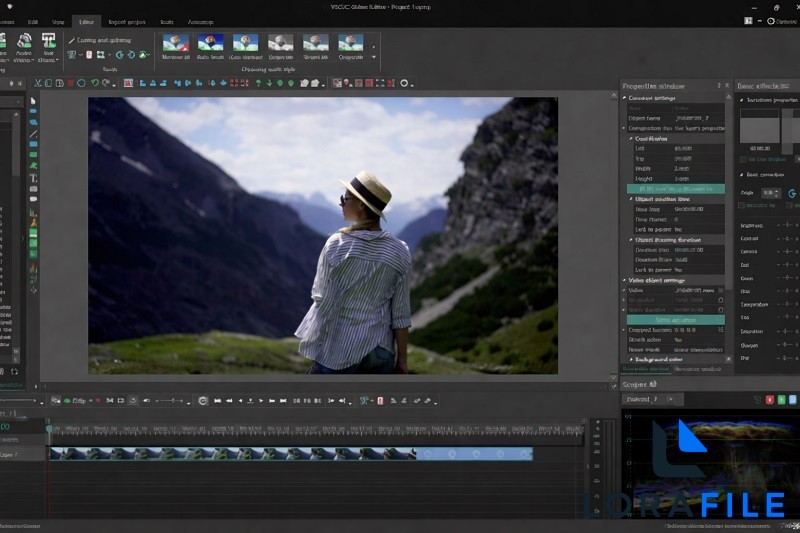Viewport: 800px width, 533px height.
Task: Click the Angle stepper field
Action: (771, 193)
